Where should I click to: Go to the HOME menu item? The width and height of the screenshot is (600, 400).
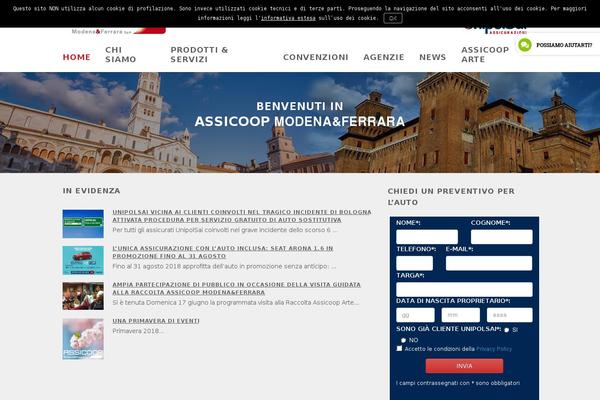point(77,57)
